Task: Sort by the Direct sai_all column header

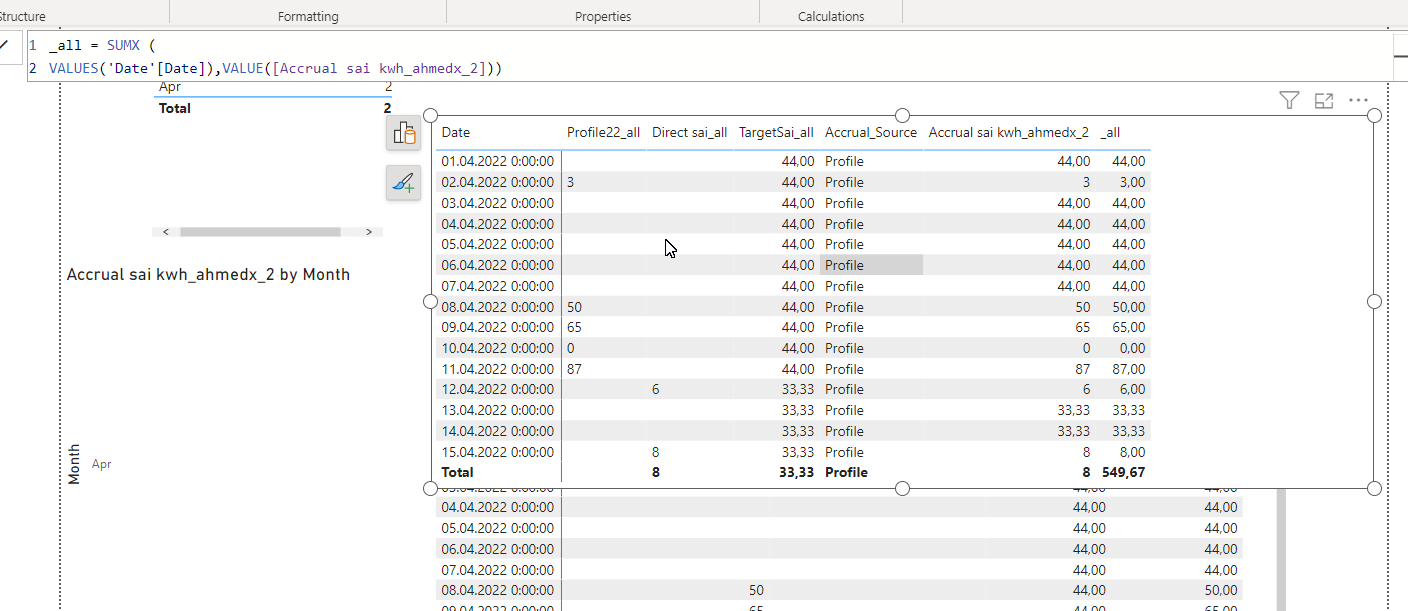Action: [690, 132]
